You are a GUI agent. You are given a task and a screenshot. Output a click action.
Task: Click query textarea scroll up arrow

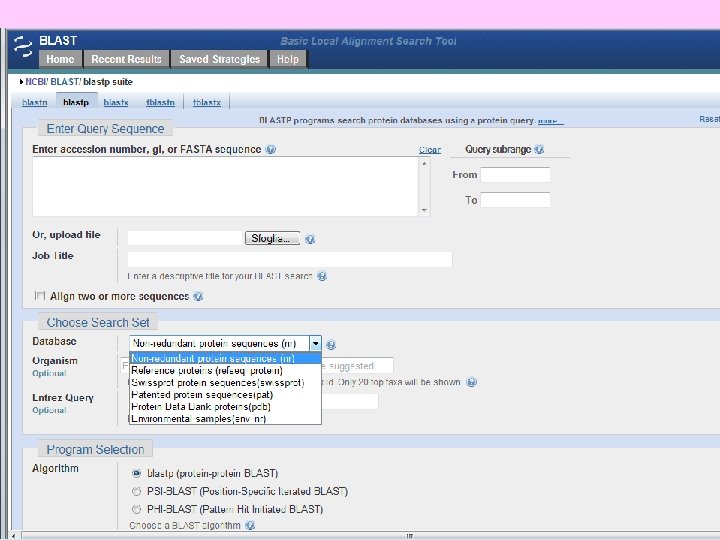click(424, 164)
